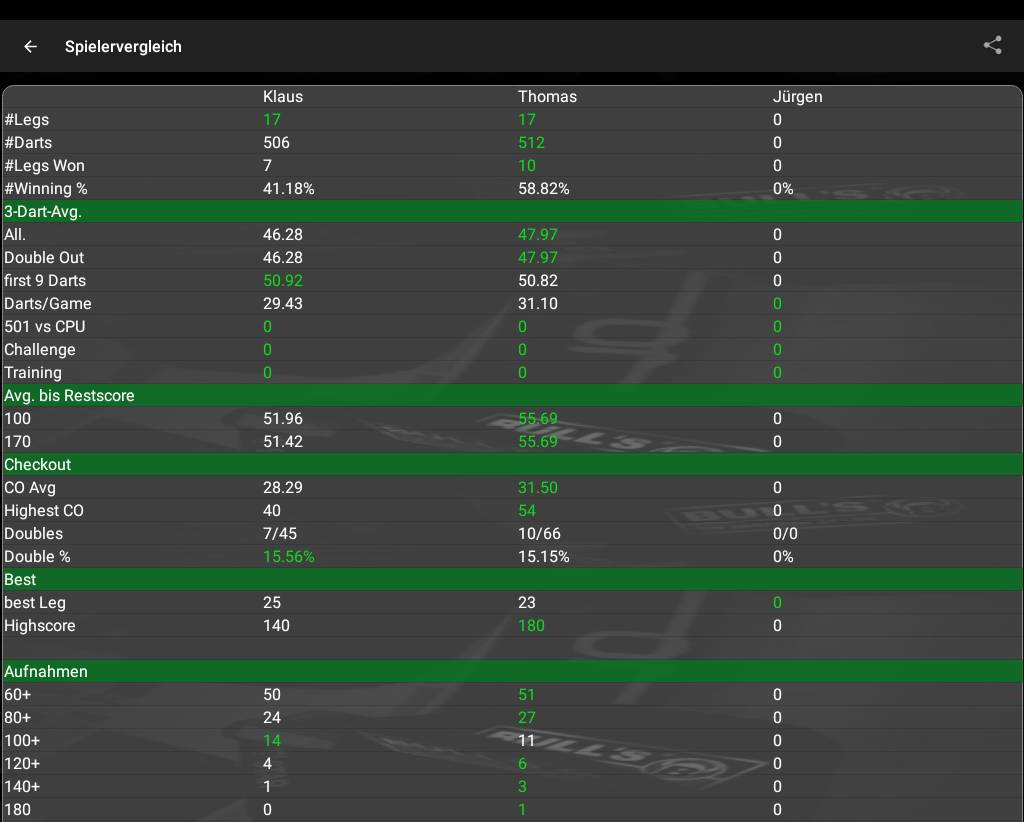The height and width of the screenshot is (825, 1024).
Task: Click Klaus's Darts/Game value 29.43
Action: click(x=283, y=304)
